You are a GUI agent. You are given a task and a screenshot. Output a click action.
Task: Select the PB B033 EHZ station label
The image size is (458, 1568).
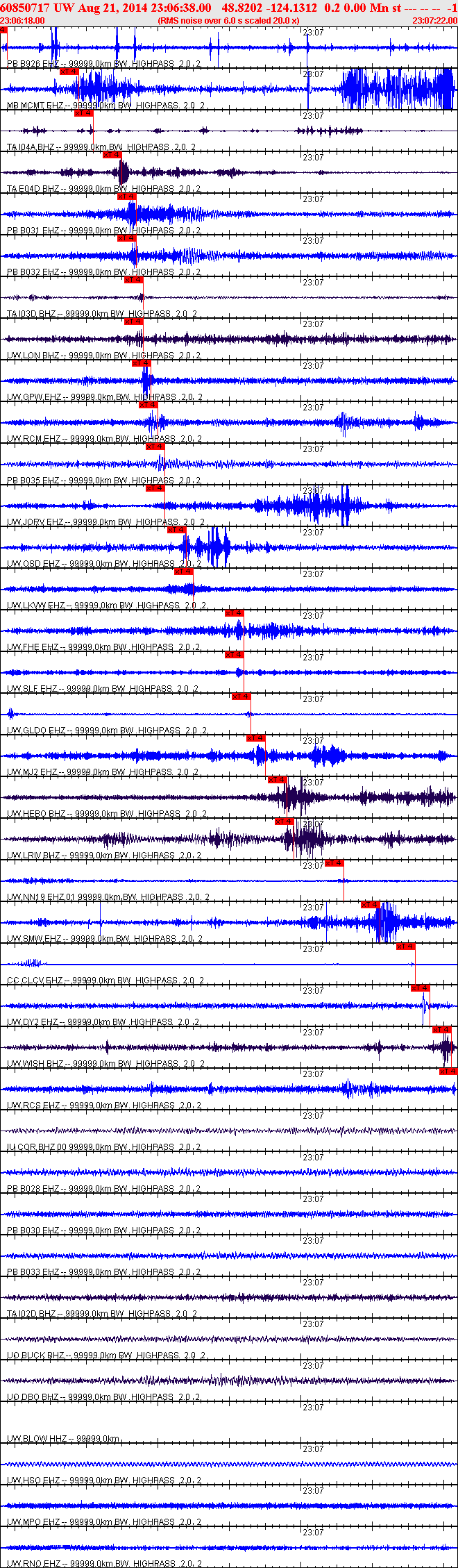(x=104, y=1272)
